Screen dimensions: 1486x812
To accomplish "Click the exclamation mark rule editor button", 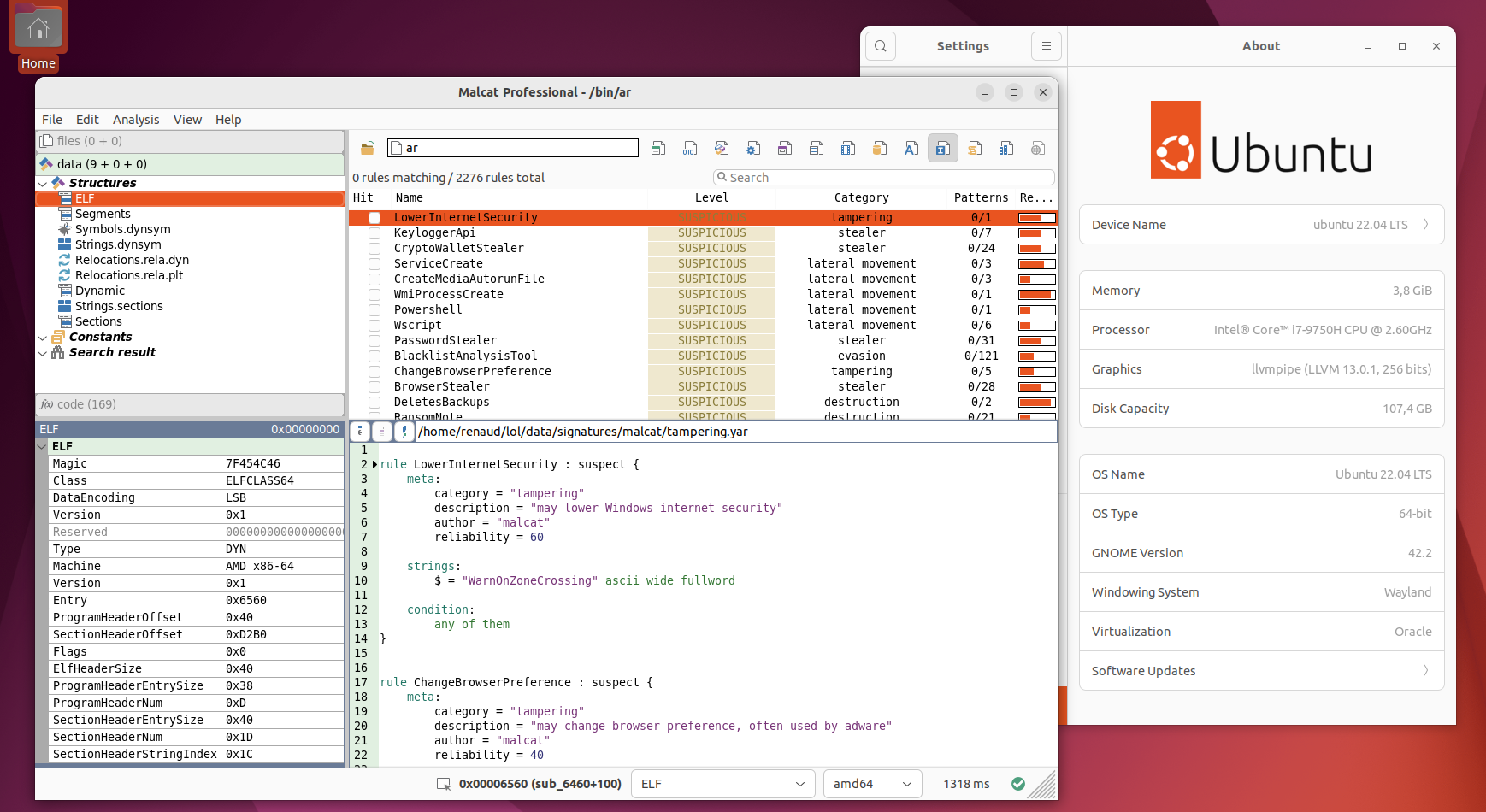I will [404, 432].
